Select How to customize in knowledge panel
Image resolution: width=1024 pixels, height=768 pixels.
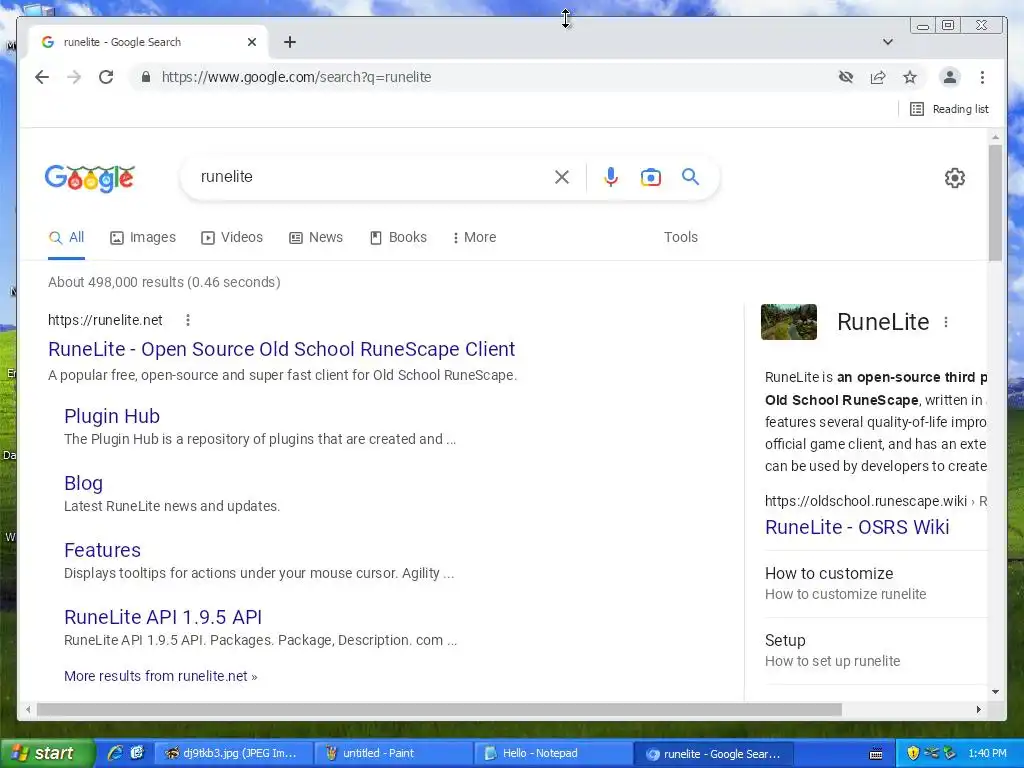pos(829,574)
